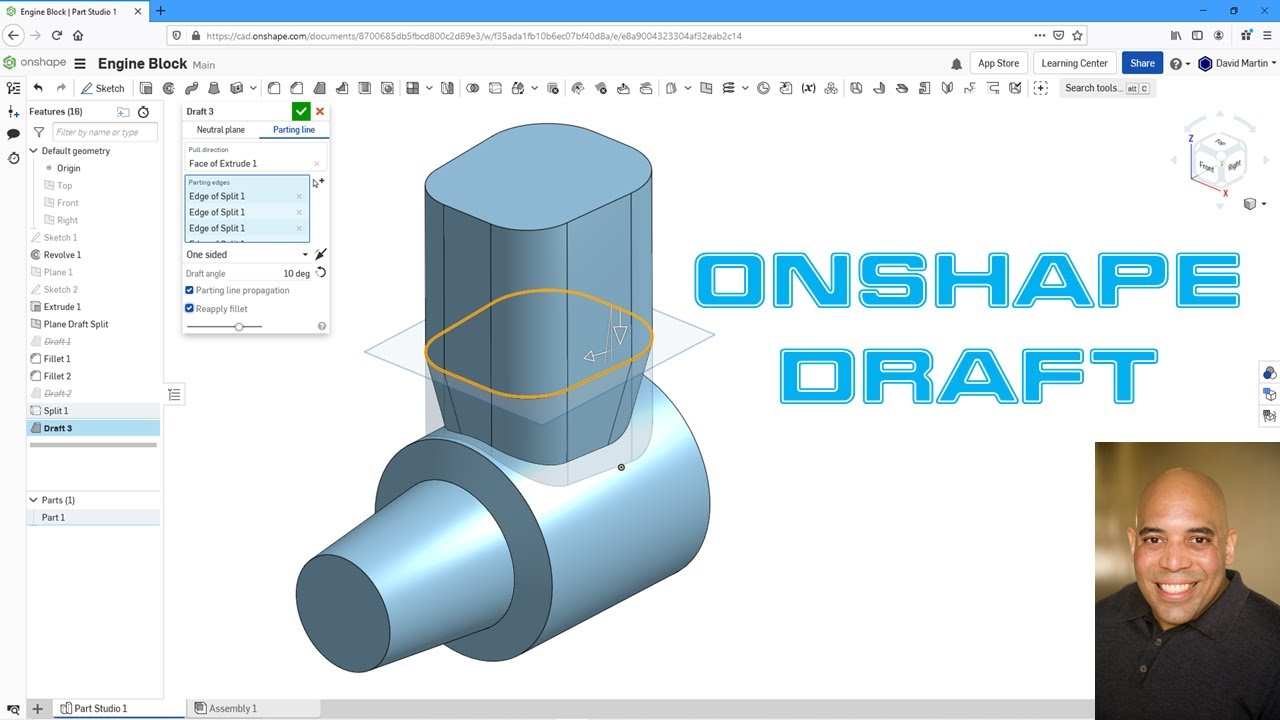Collapse the Parts (1) section
The height and width of the screenshot is (720, 1280).
(32, 500)
